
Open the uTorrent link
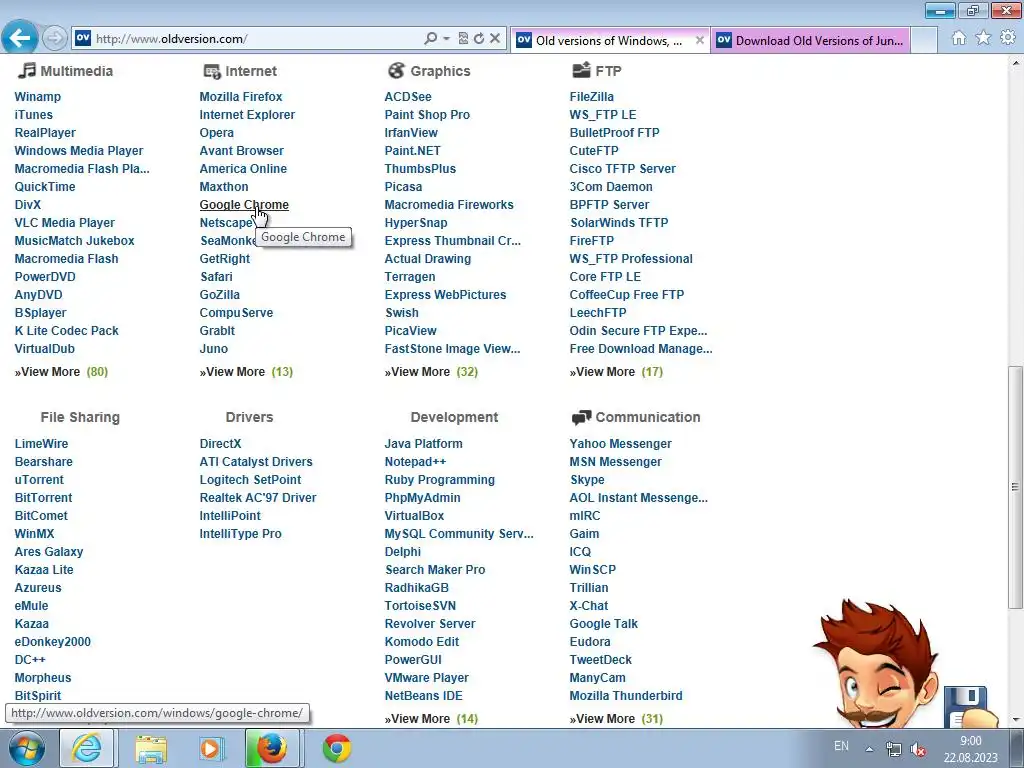[x=39, y=479]
